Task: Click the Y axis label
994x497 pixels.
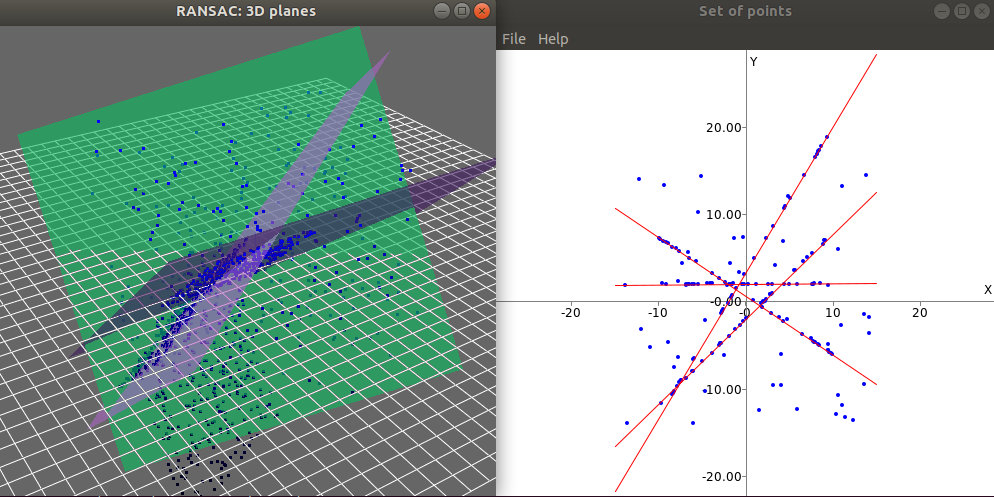Action: (754, 62)
